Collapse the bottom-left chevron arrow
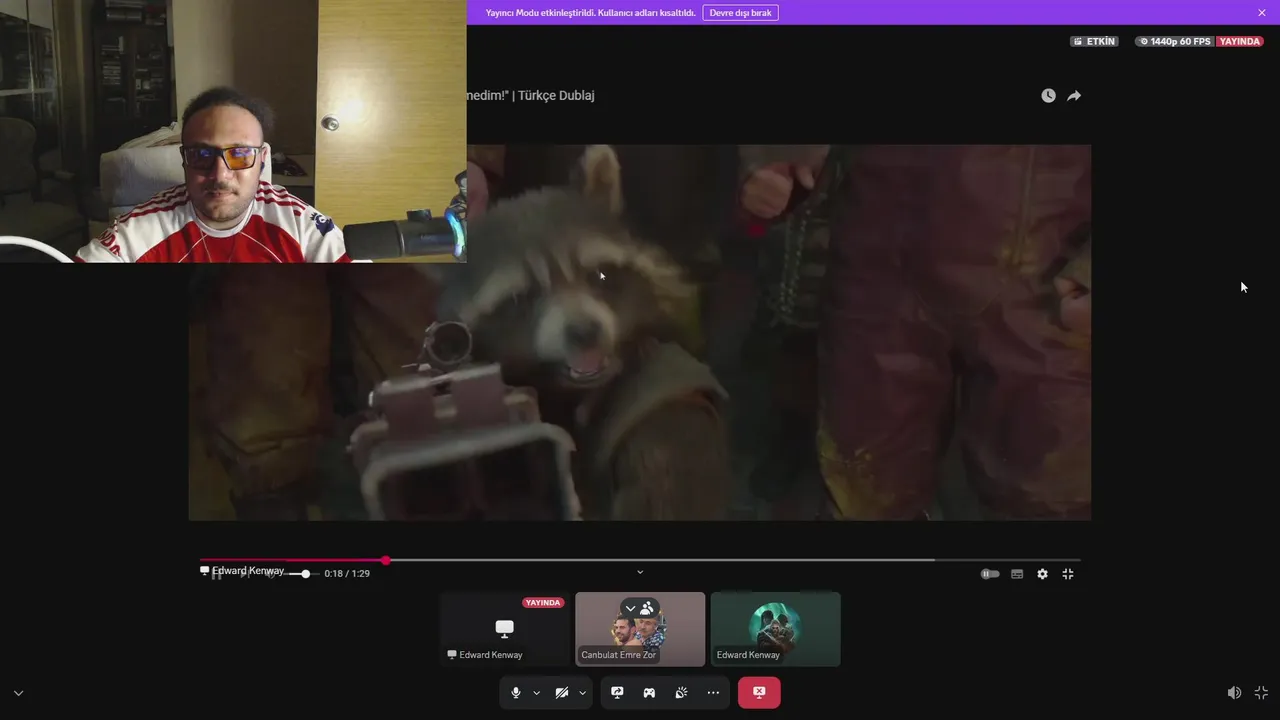This screenshot has height=720, width=1280. coord(18,693)
